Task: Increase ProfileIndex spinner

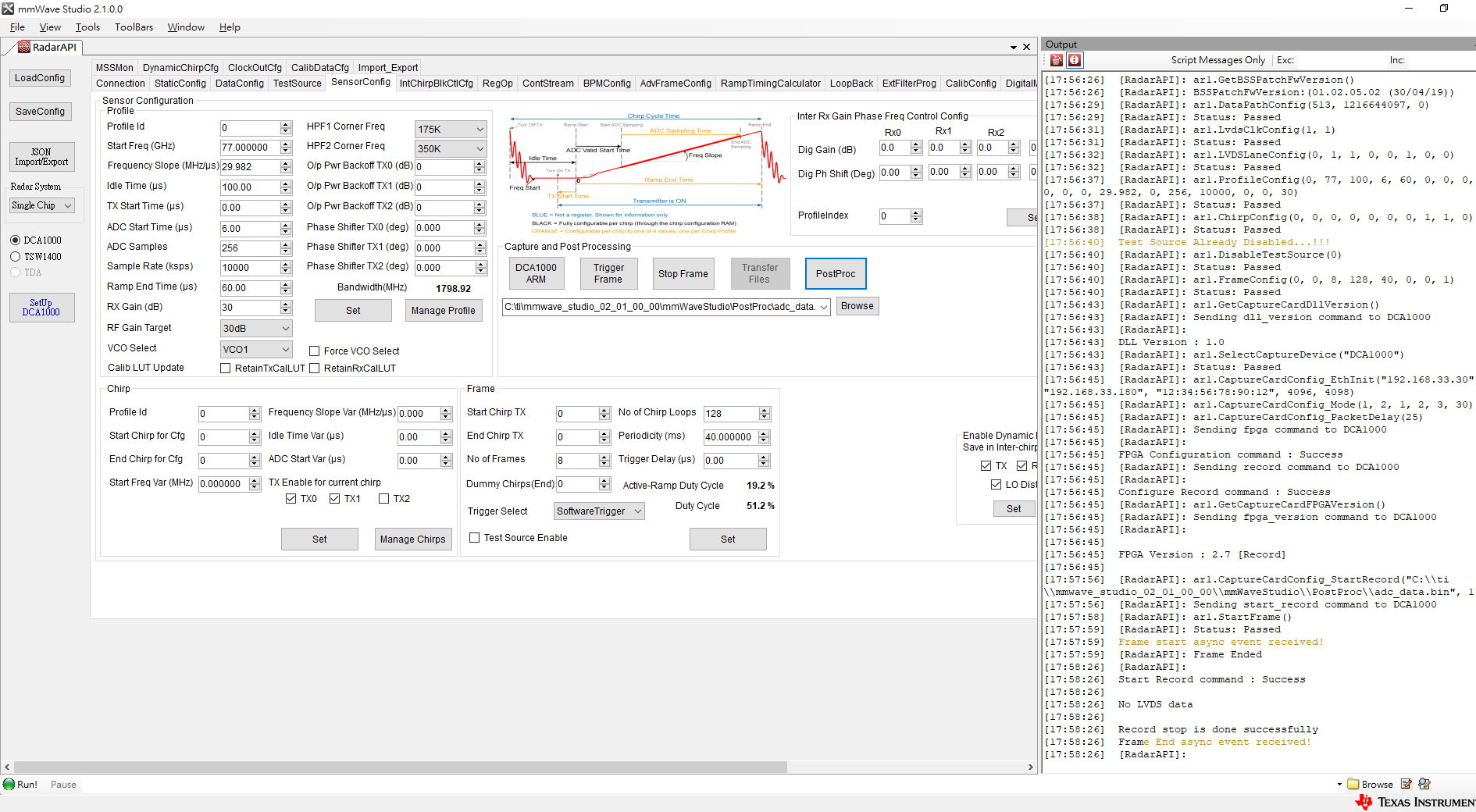Action: click(916, 213)
